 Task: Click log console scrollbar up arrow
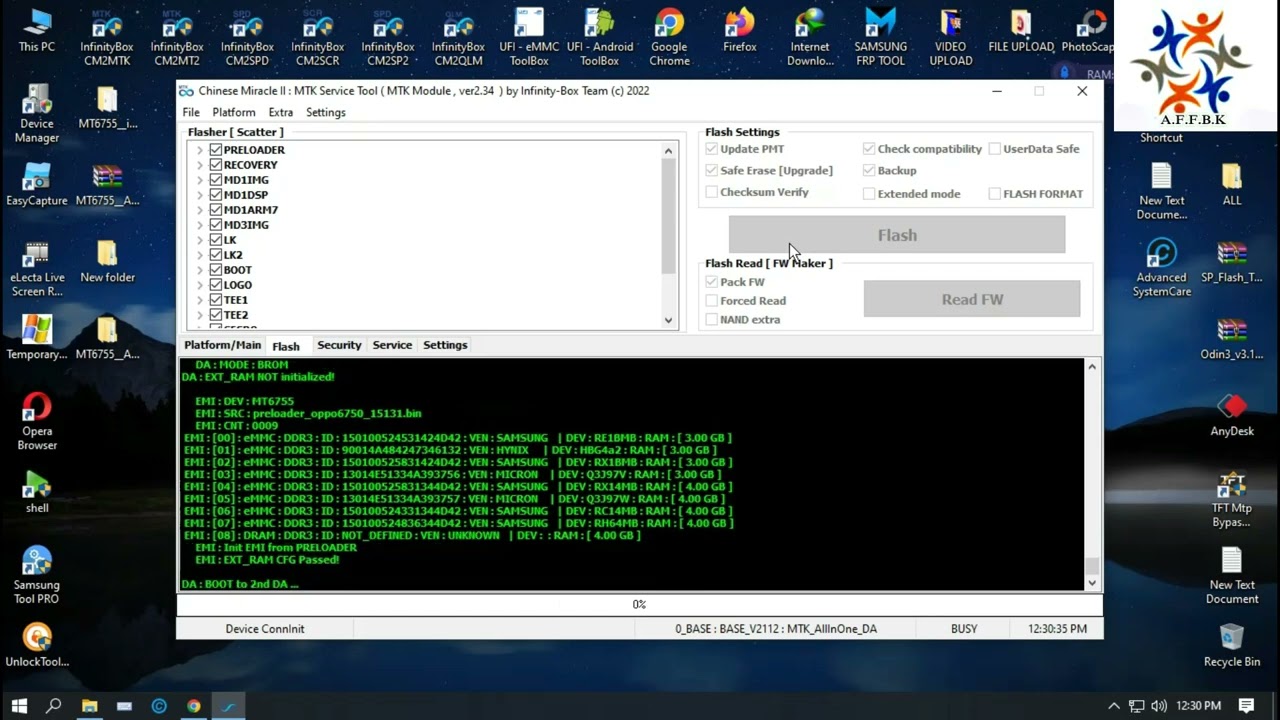coord(1092,367)
